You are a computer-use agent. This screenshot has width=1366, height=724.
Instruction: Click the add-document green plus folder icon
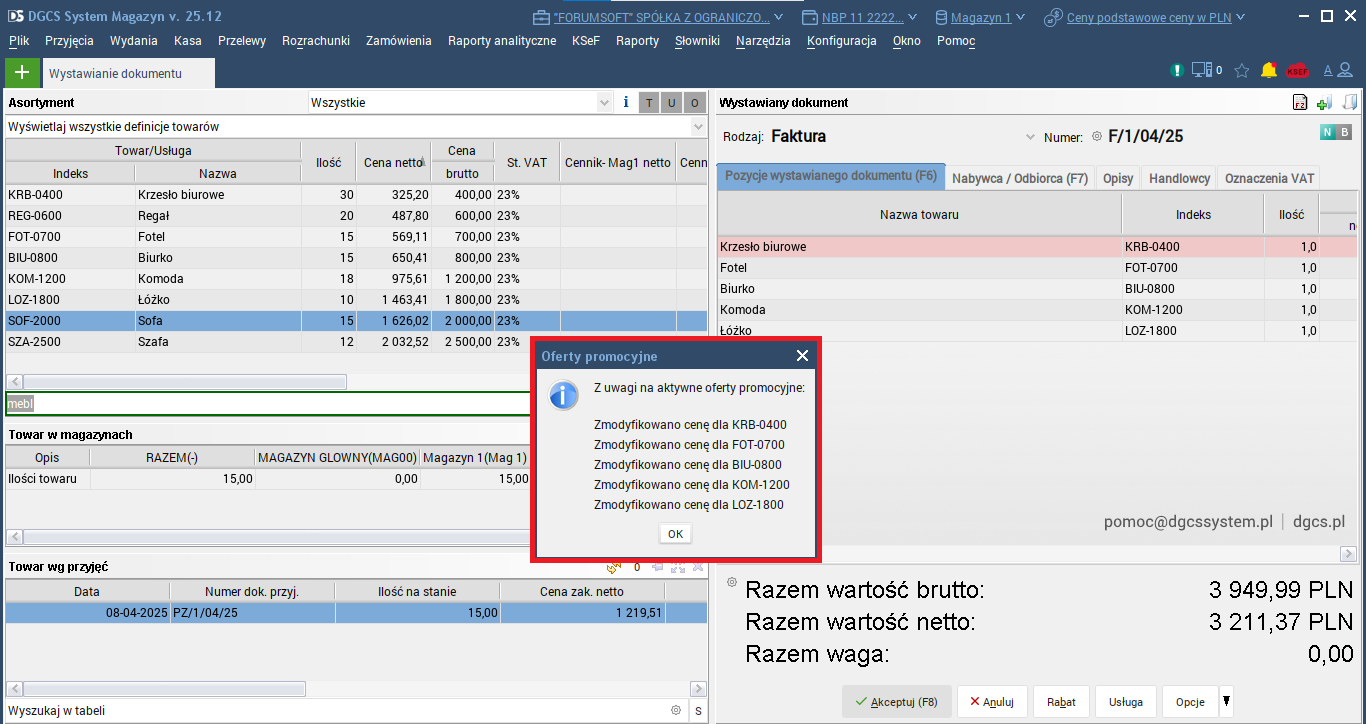(x=1324, y=103)
